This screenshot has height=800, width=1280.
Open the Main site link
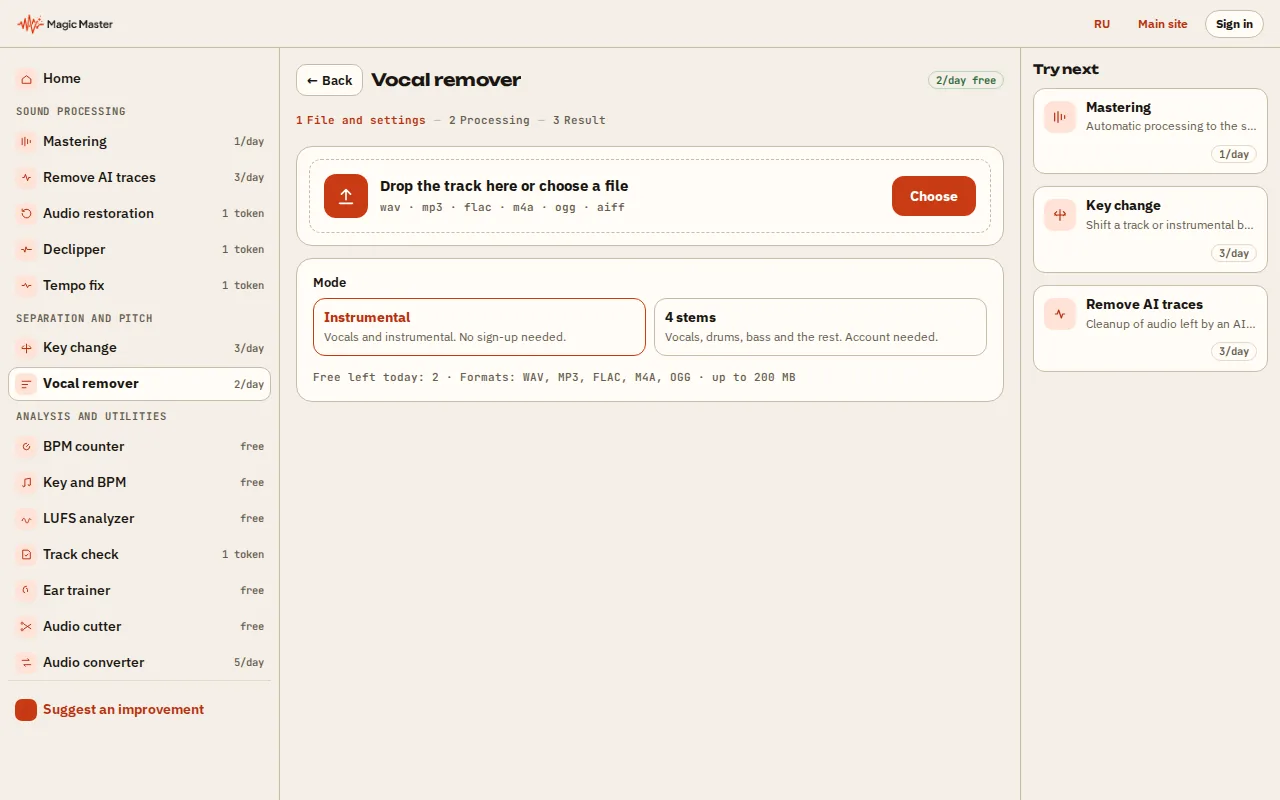point(1163,24)
